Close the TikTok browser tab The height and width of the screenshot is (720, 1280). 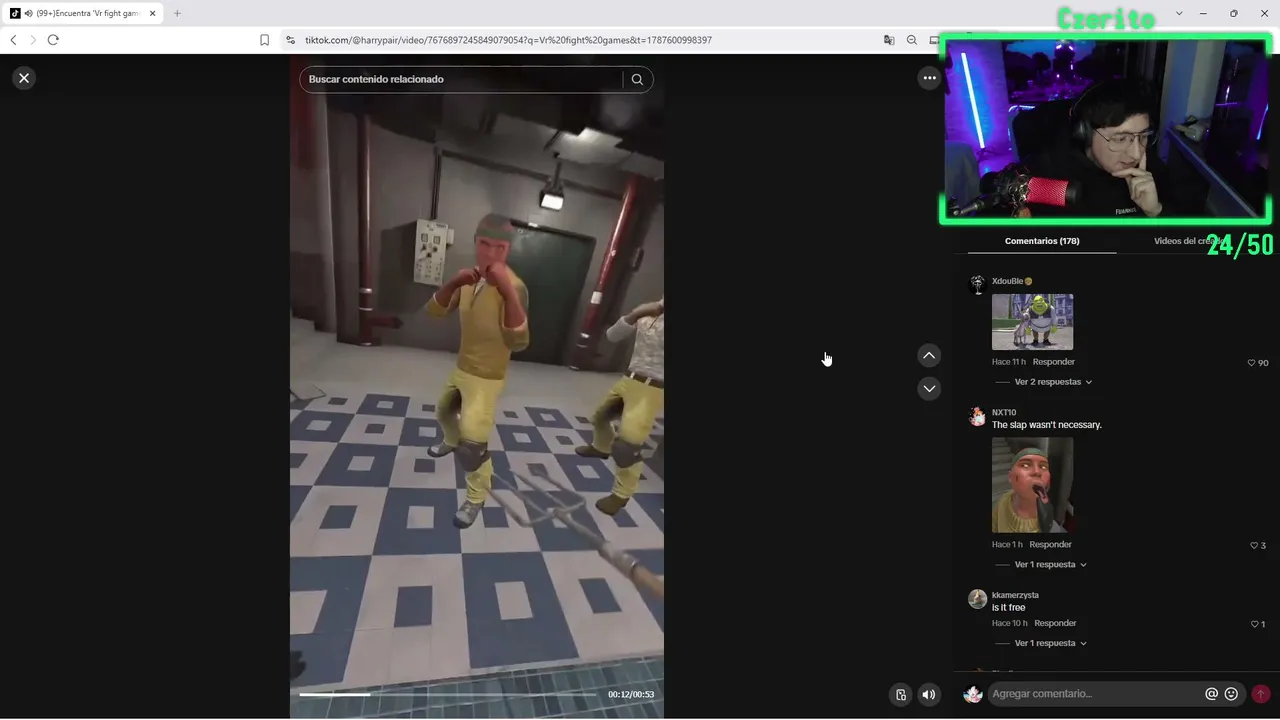point(153,13)
